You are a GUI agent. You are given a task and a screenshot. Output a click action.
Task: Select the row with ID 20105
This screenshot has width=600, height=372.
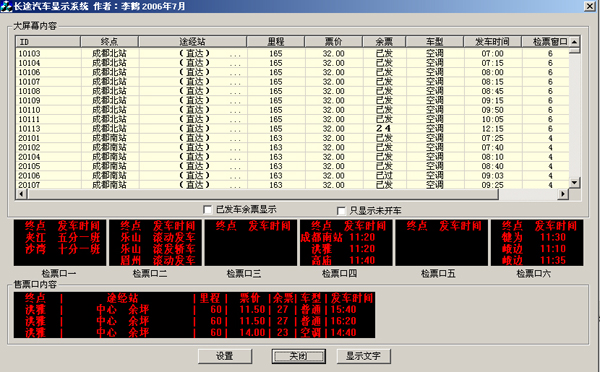(293, 166)
